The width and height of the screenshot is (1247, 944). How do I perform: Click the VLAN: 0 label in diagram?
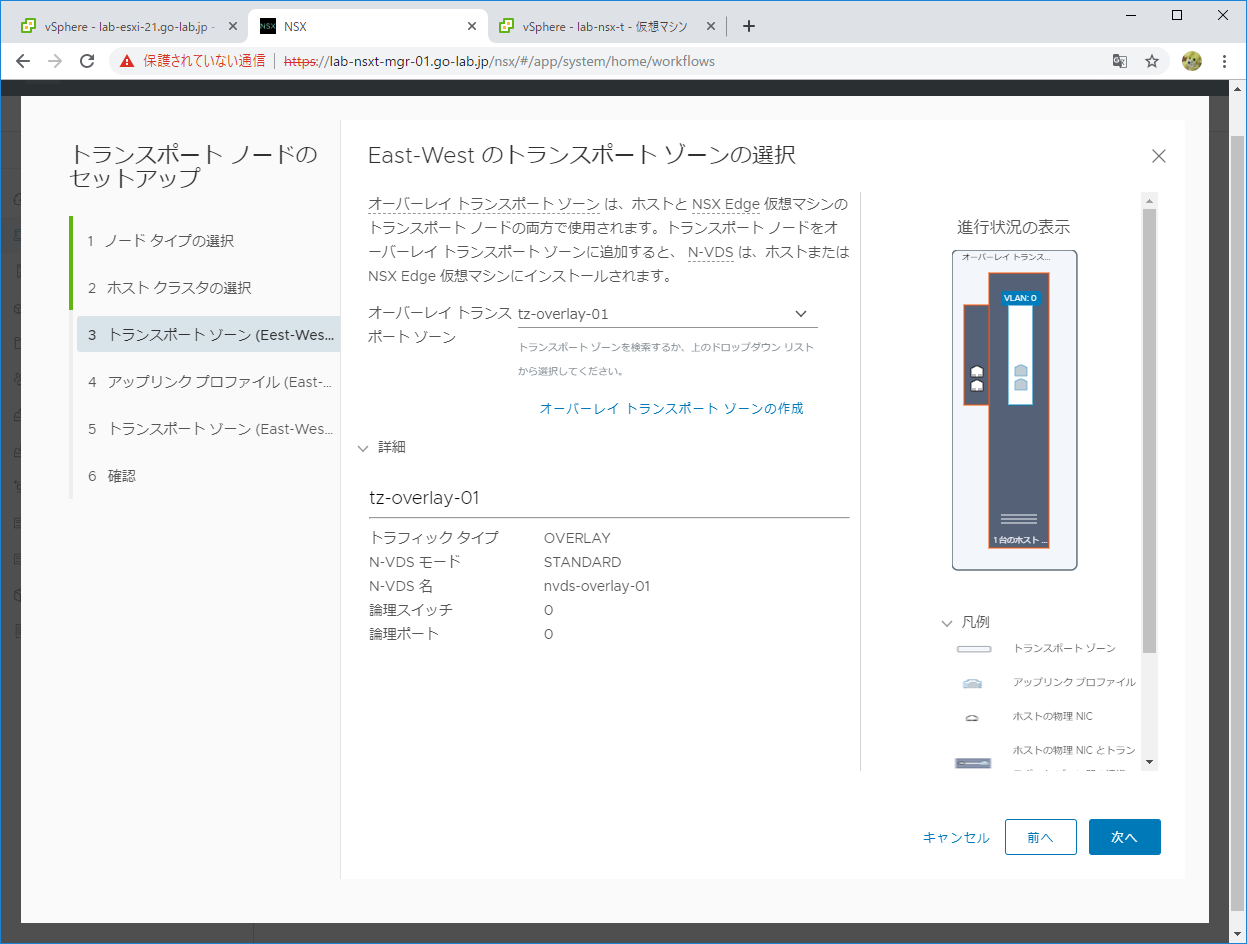tap(1020, 298)
